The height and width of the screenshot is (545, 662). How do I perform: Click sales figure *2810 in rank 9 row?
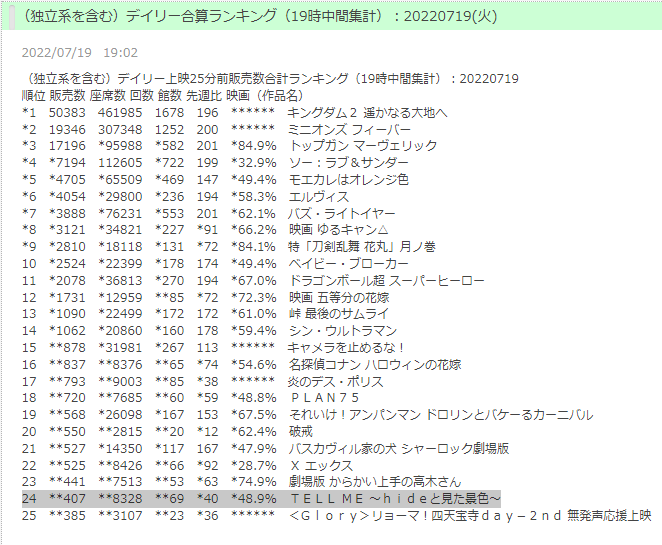click(x=67, y=247)
